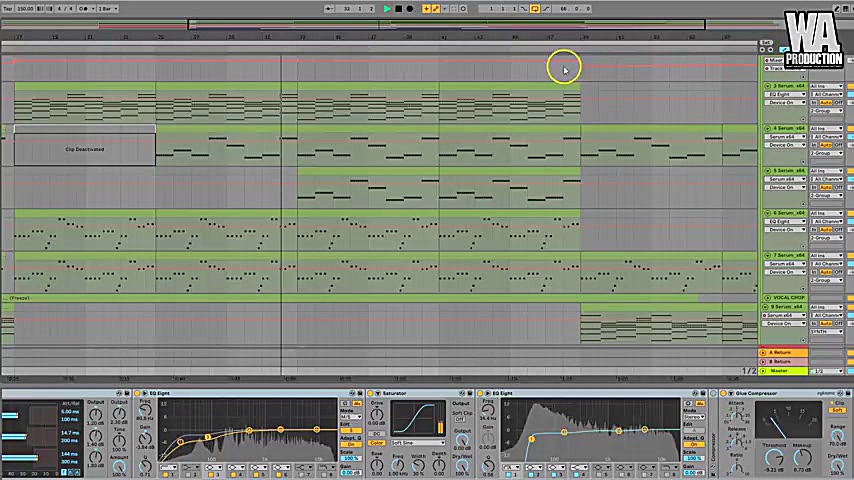Click the punch-out switch icon
Image resolution: width=854 pixels, height=480 pixels.
pos(546,9)
